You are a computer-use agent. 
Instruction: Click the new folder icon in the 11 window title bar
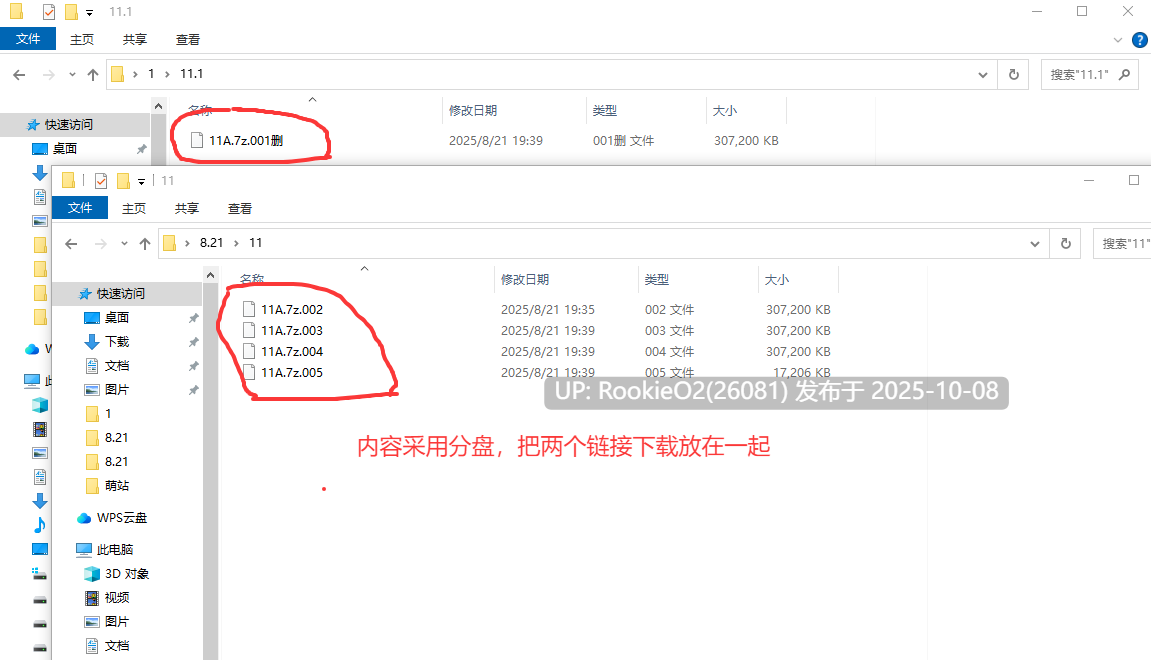point(123,181)
